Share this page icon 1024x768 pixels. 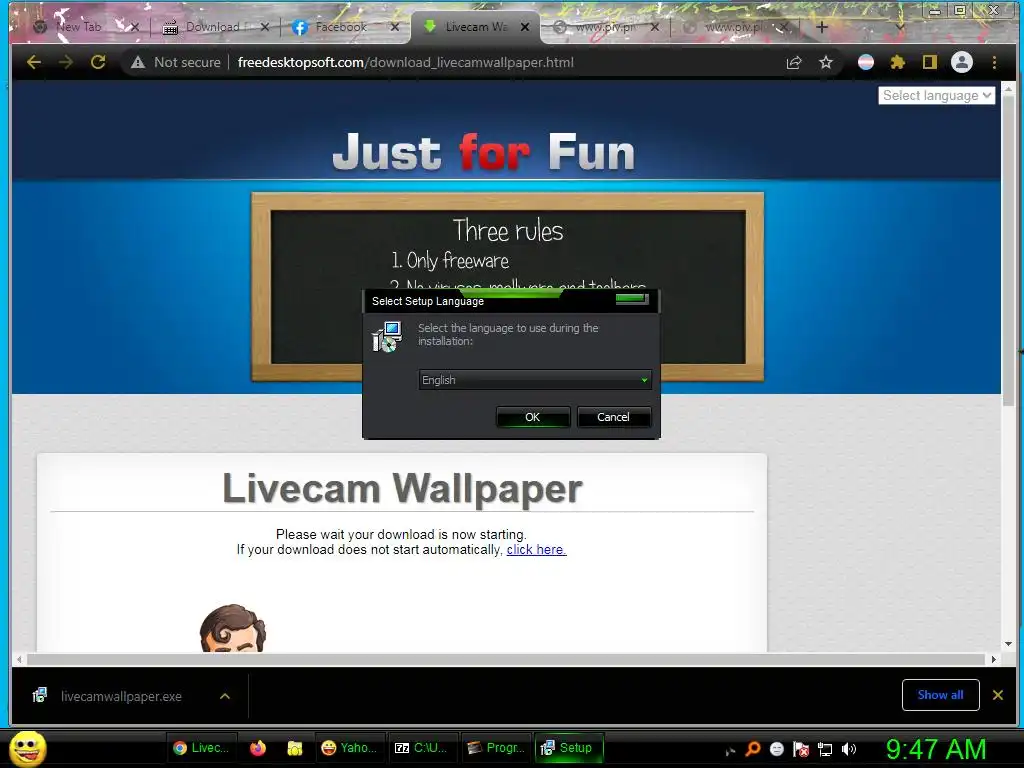pyautogui.click(x=793, y=62)
